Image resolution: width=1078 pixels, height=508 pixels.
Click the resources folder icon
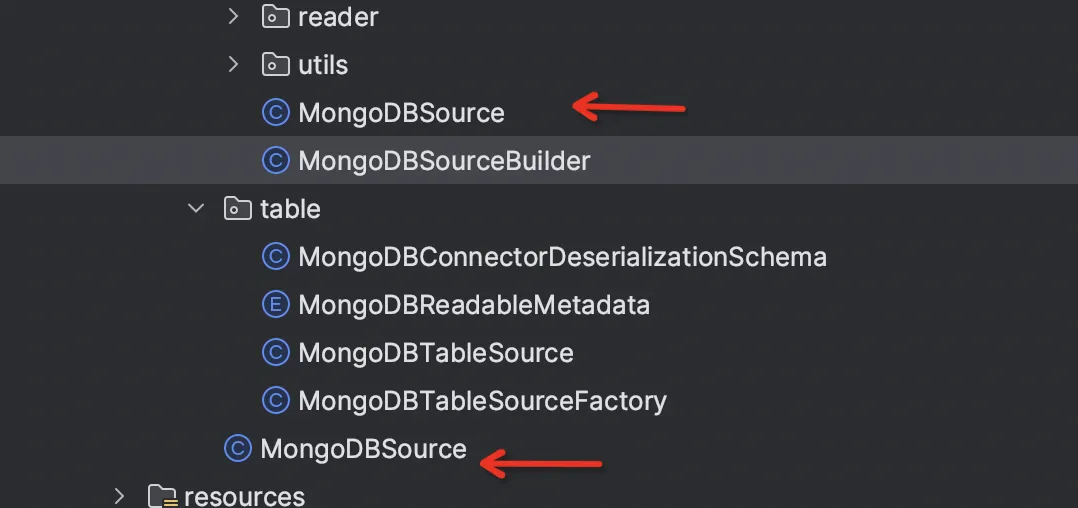click(160, 496)
